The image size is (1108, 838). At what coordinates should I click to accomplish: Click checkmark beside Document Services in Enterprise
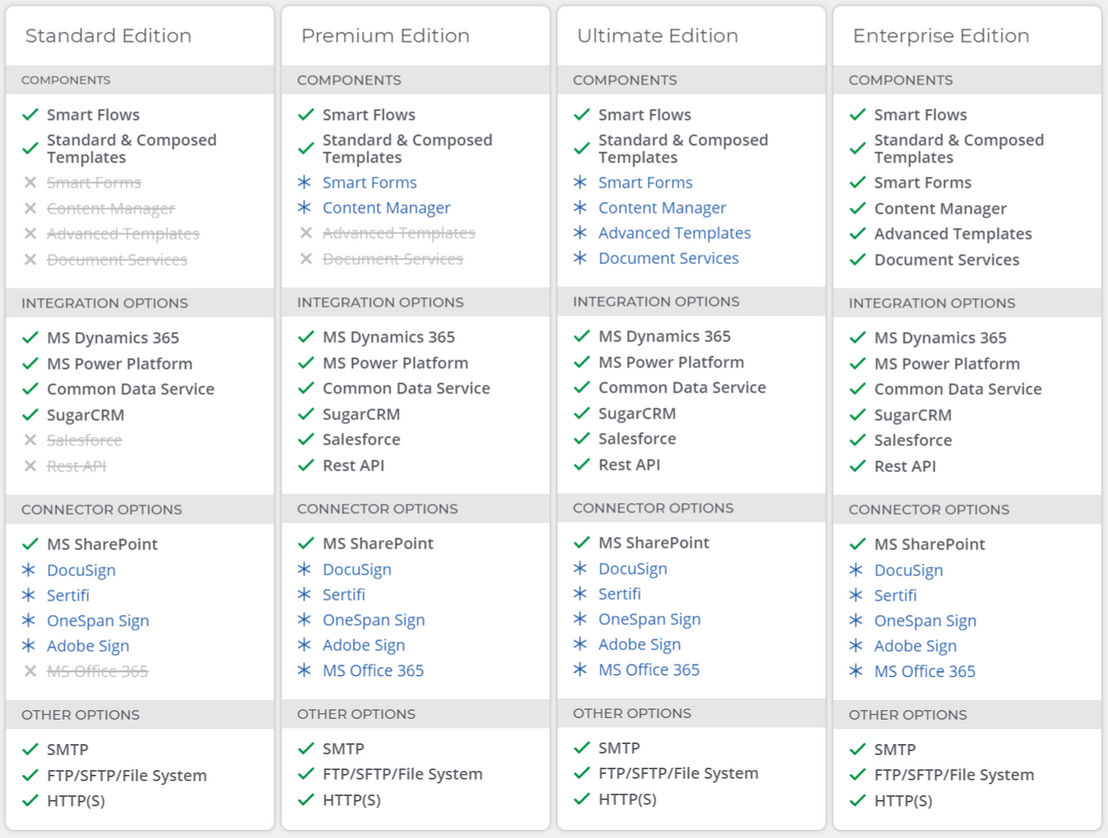click(857, 259)
